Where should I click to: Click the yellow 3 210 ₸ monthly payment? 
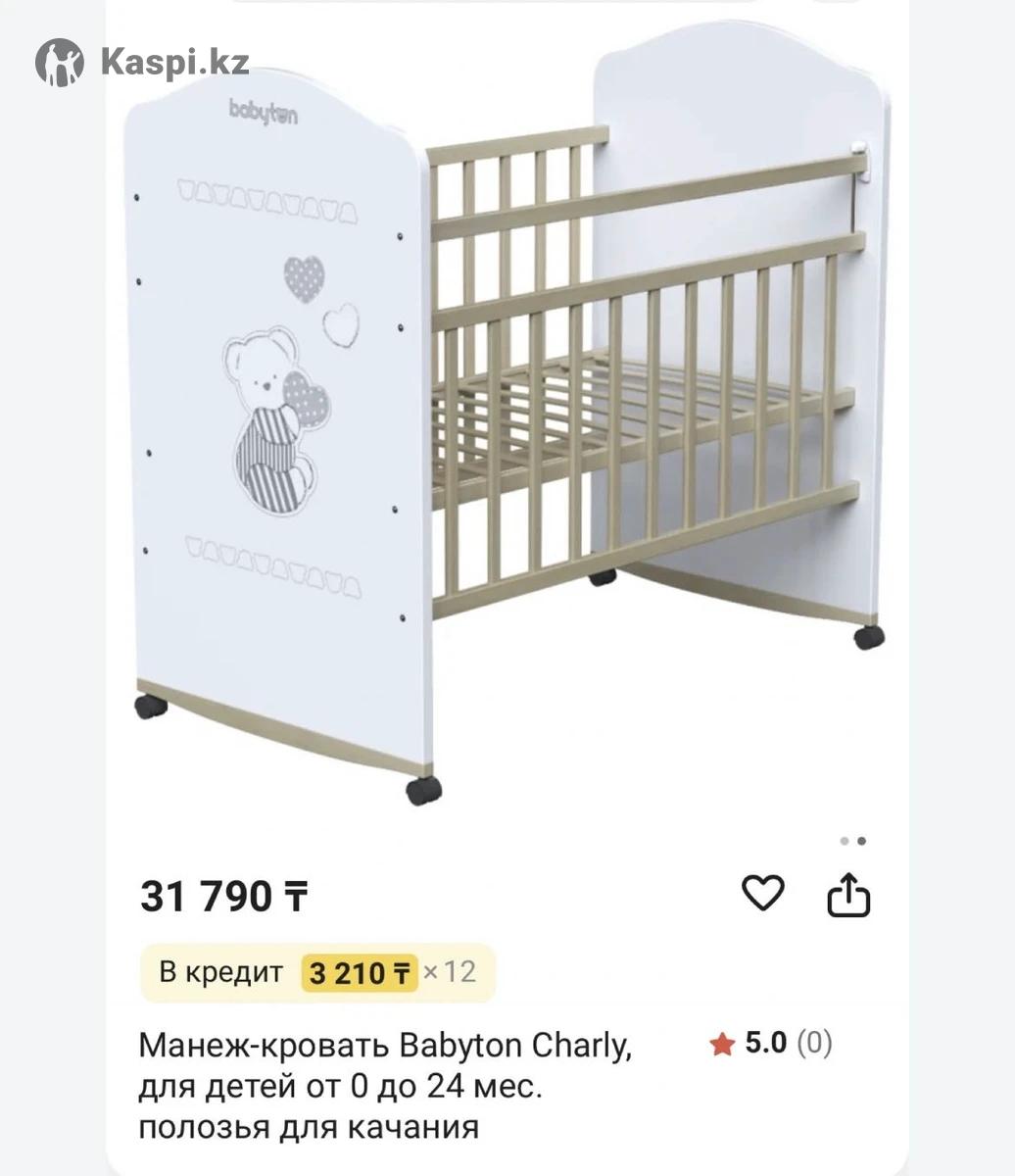[x=360, y=973]
